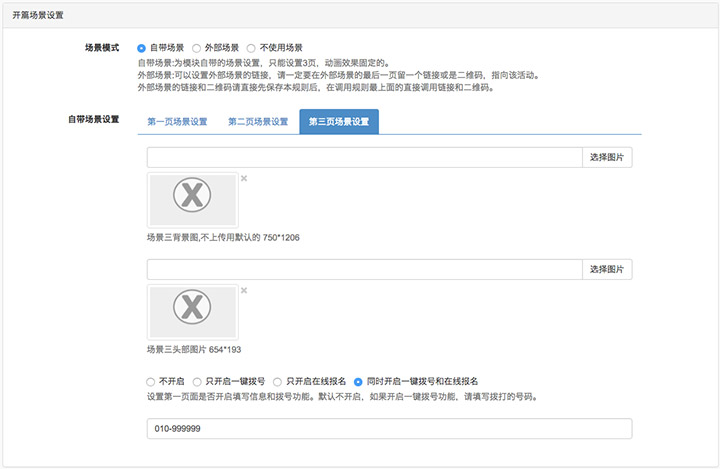Screen dimensions: 720x469
Task: Select the 不开启 radio option
Action: (151, 382)
